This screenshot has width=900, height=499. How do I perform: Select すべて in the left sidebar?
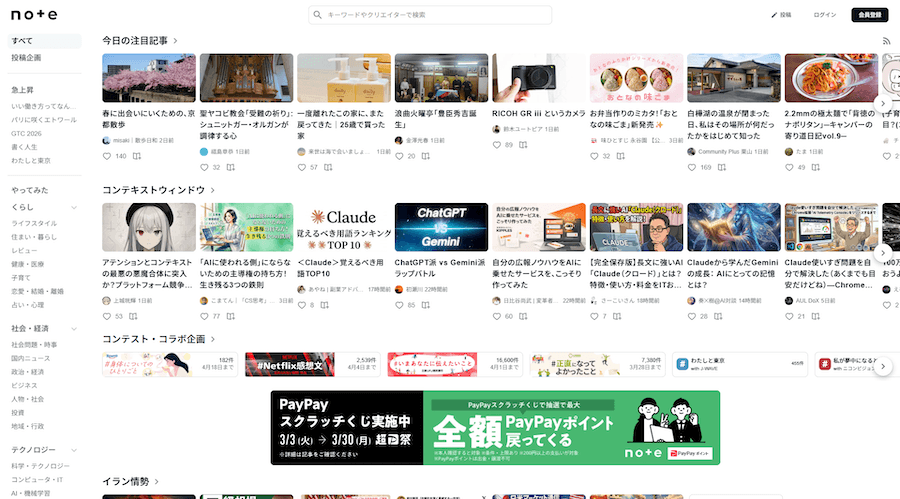pyautogui.click(x=22, y=41)
